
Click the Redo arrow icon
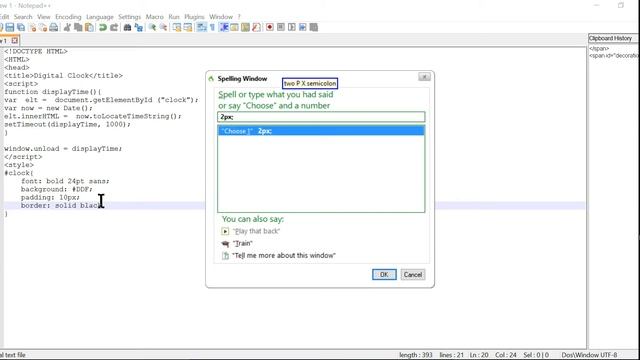pyautogui.click(x=114, y=27)
